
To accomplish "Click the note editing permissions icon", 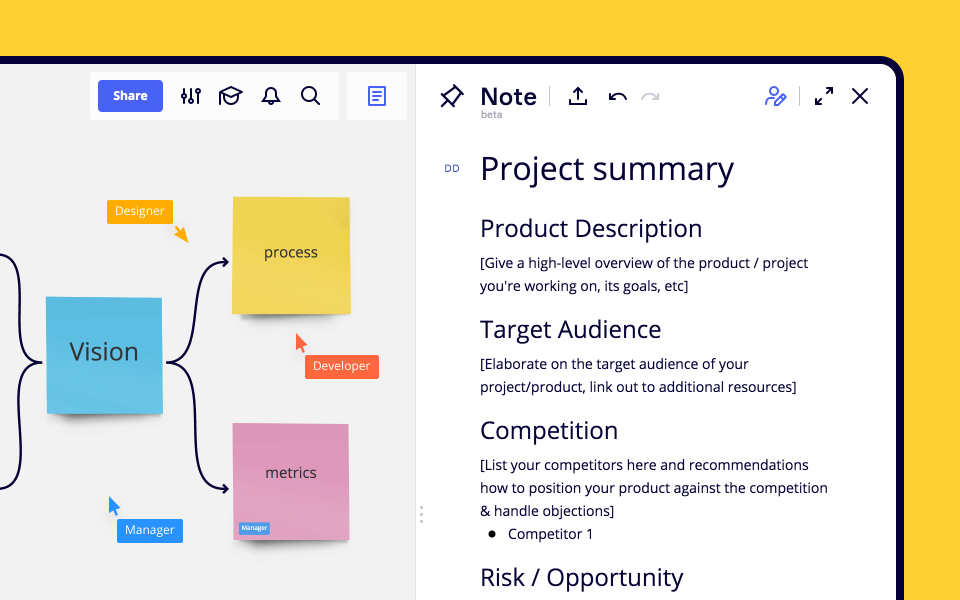I will point(775,96).
